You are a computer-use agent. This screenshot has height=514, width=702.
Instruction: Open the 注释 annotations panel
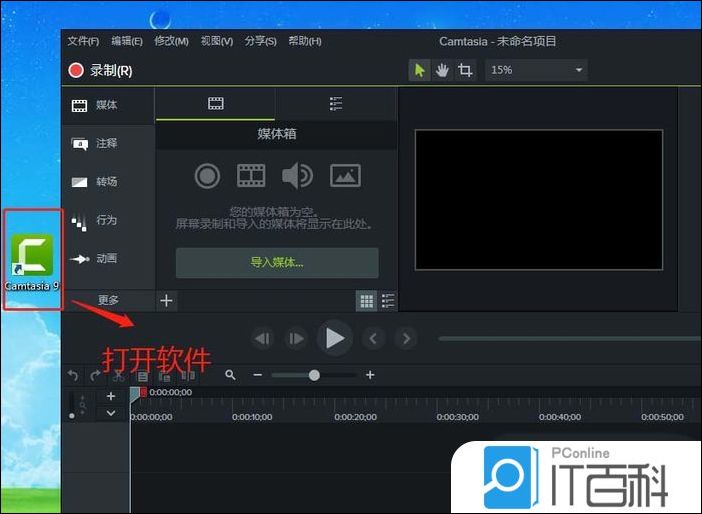point(108,144)
